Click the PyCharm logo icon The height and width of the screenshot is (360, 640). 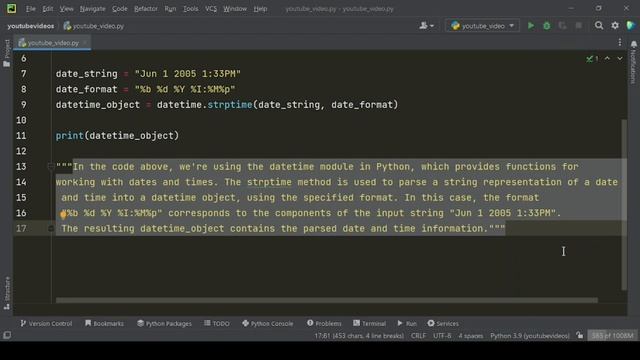click(11, 8)
